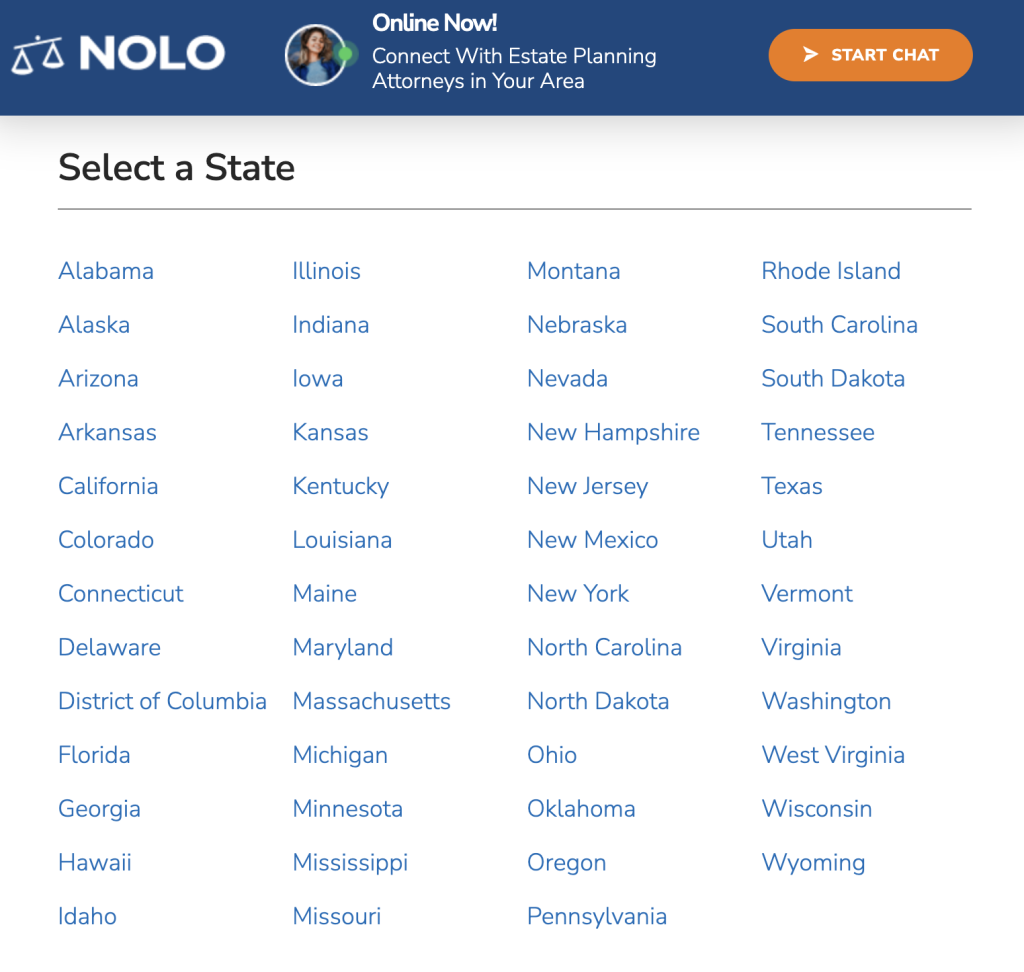Open the District of Columbia link

click(x=162, y=701)
